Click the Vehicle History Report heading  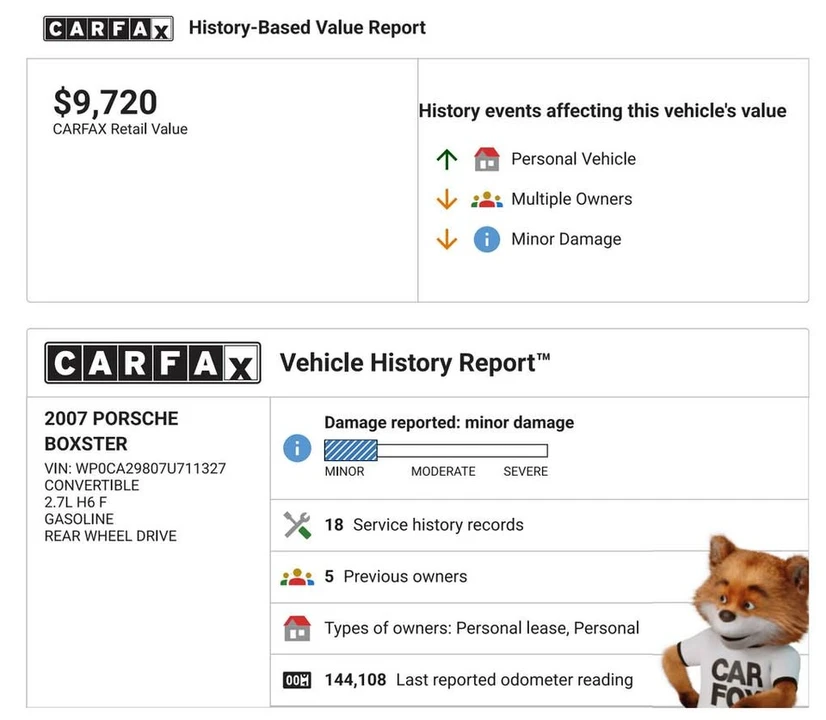pos(415,363)
